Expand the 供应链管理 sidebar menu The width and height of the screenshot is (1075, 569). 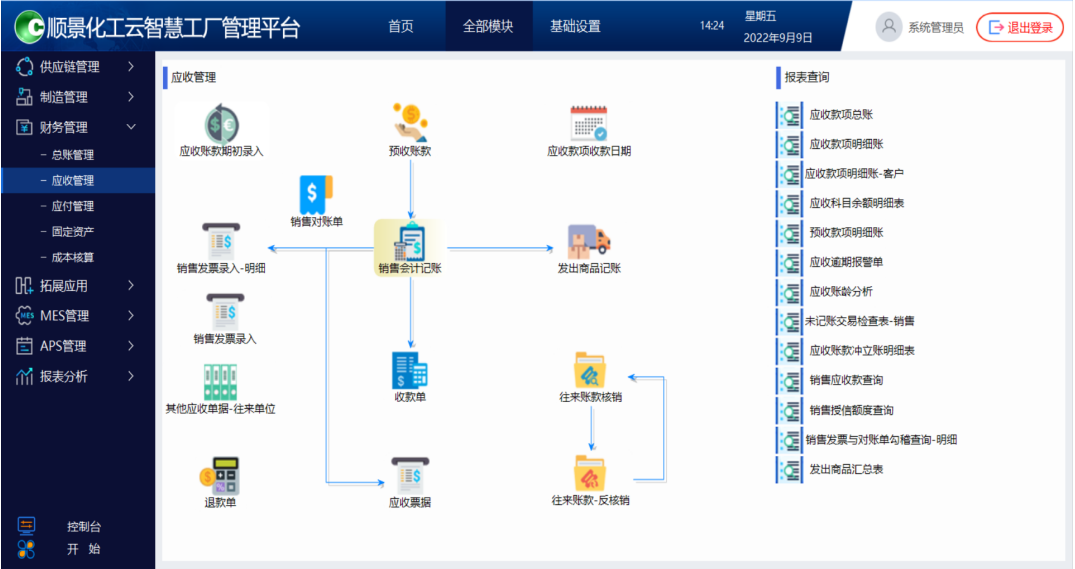[x=77, y=67]
